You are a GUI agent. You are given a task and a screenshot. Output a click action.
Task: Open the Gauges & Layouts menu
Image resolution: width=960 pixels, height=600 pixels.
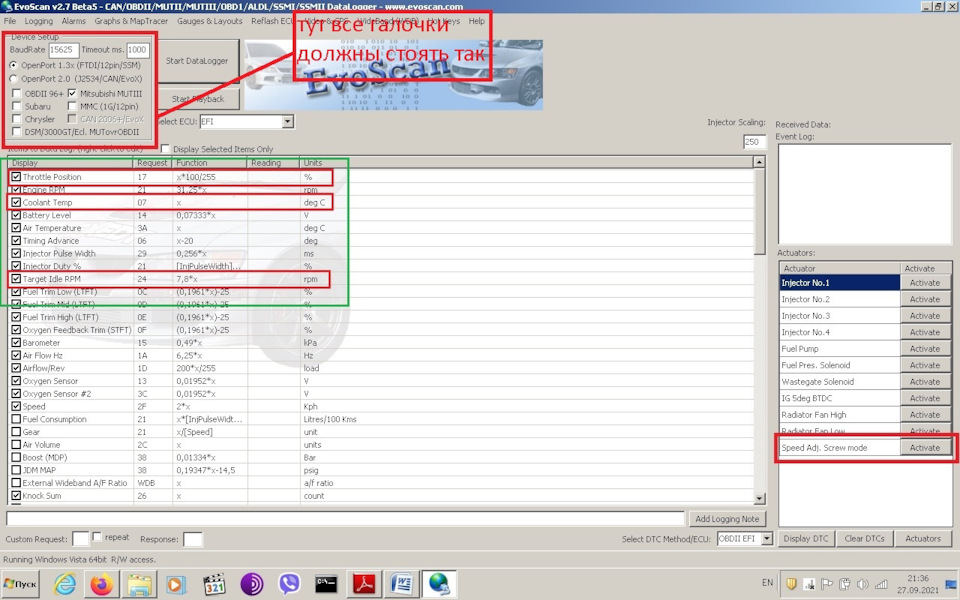tap(209, 21)
